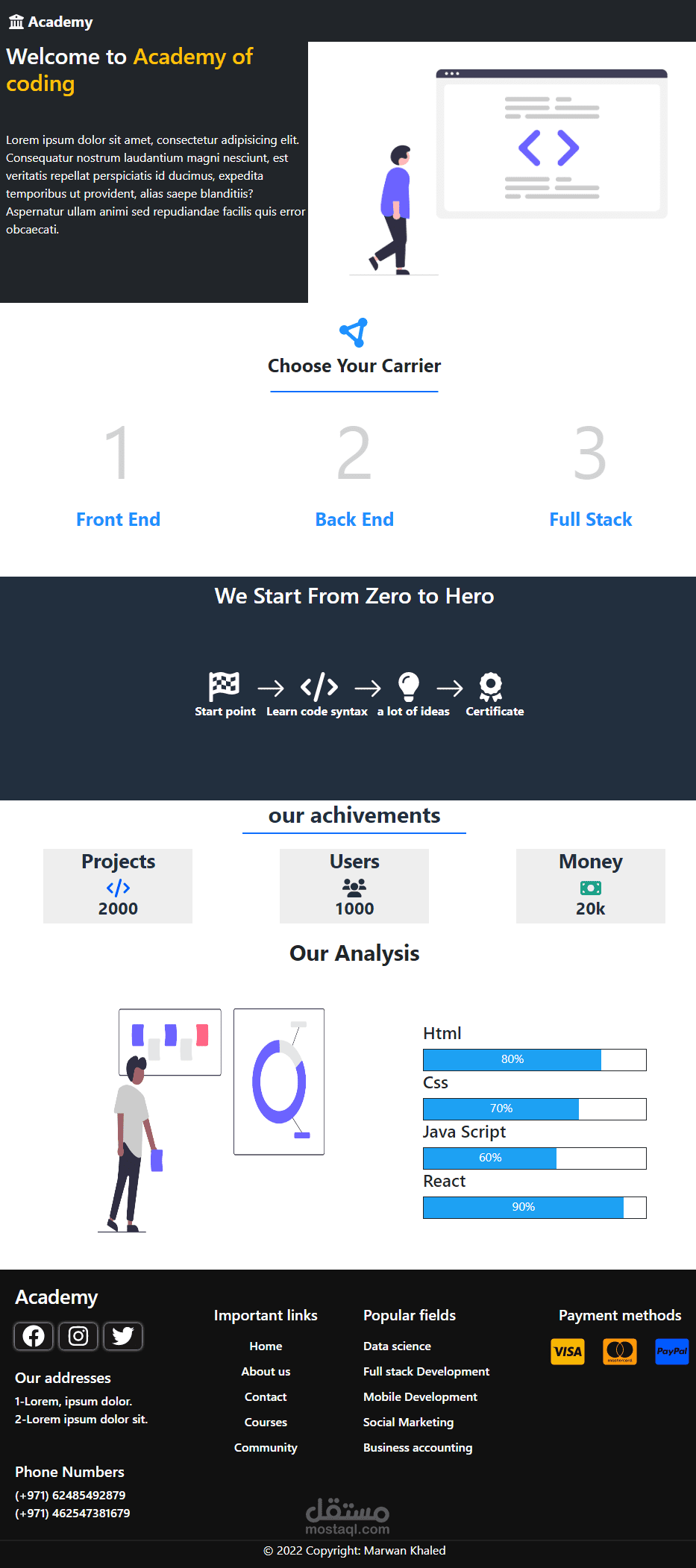
Task: Select the PayPal payment icon
Action: click(x=672, y=1352)
